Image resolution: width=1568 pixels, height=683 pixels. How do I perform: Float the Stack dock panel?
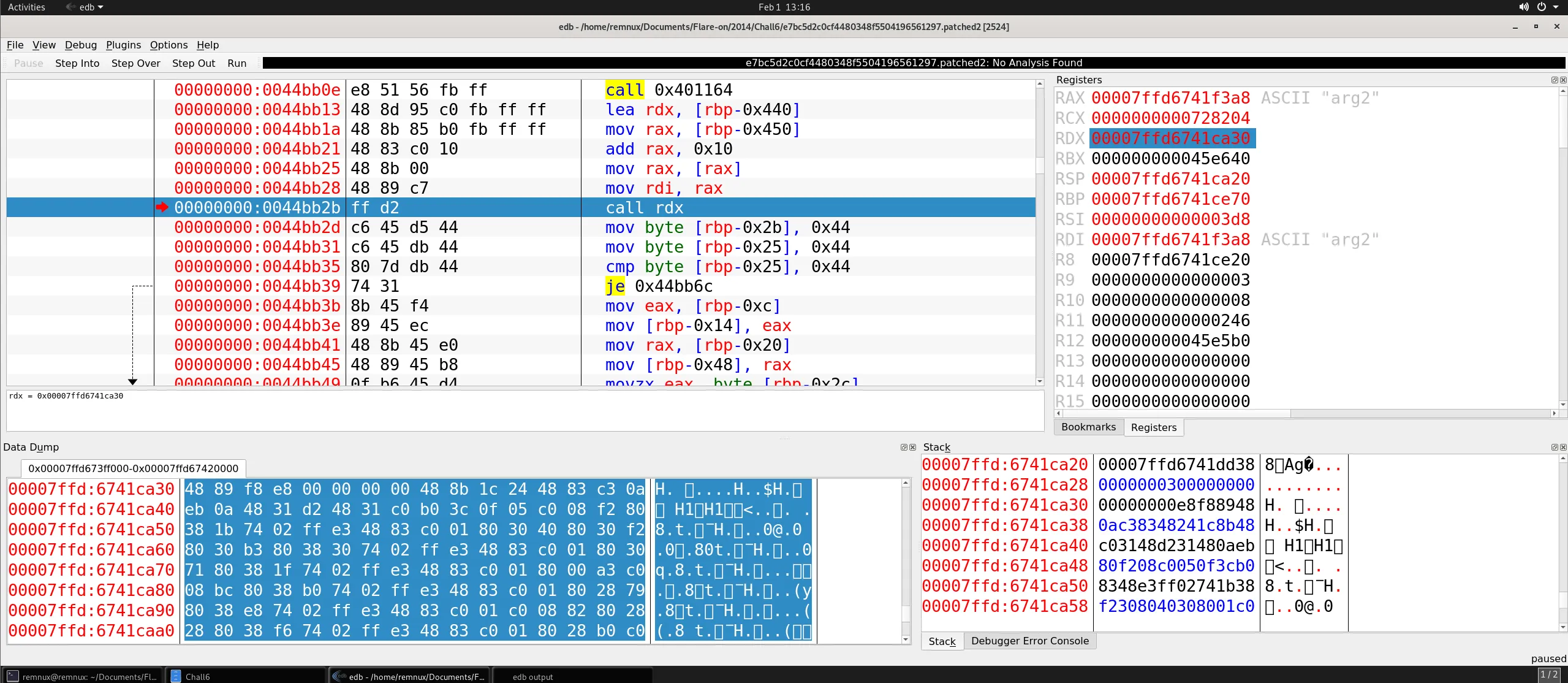pyautogui.click(x=1554, y=448)
